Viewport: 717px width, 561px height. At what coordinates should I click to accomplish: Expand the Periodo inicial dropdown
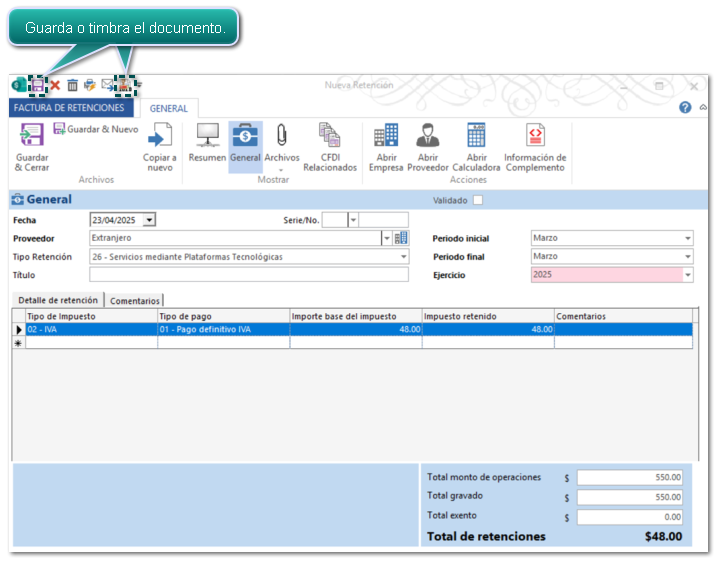[x=687, y=239]
